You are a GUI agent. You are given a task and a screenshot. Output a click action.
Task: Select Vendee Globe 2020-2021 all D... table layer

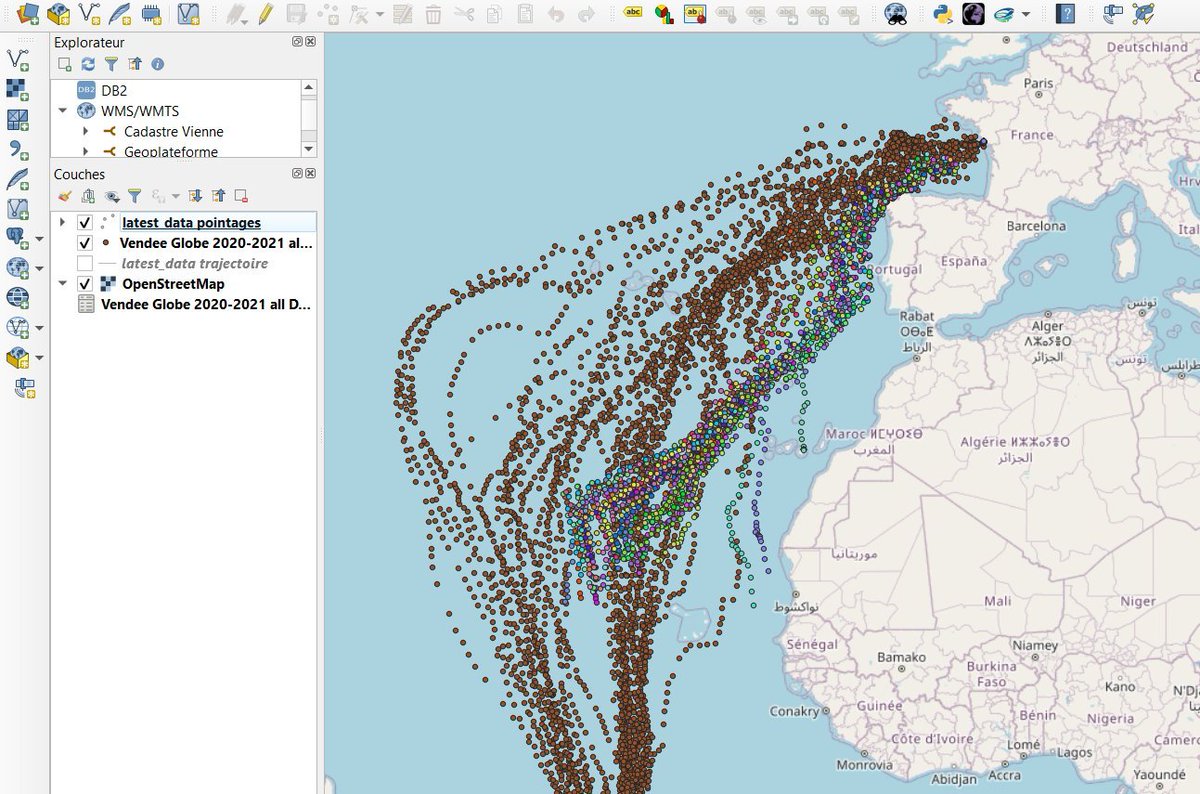(206, 305)
